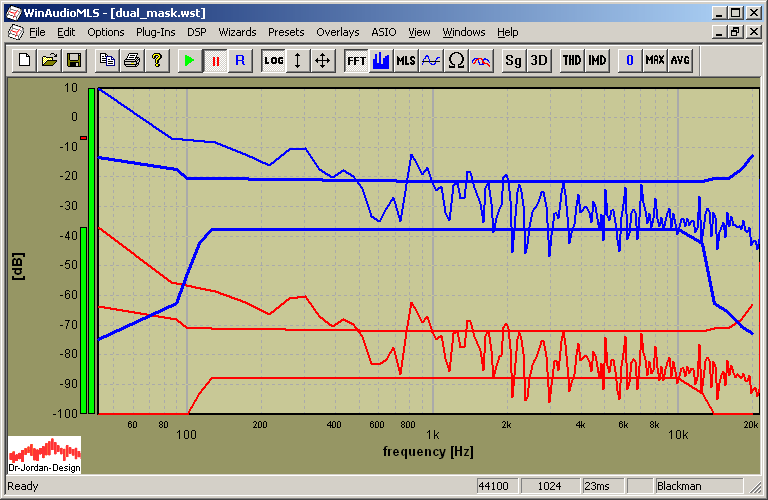Open the 3D waterfall view
This screenshot has width=768, height=500.
539,60
